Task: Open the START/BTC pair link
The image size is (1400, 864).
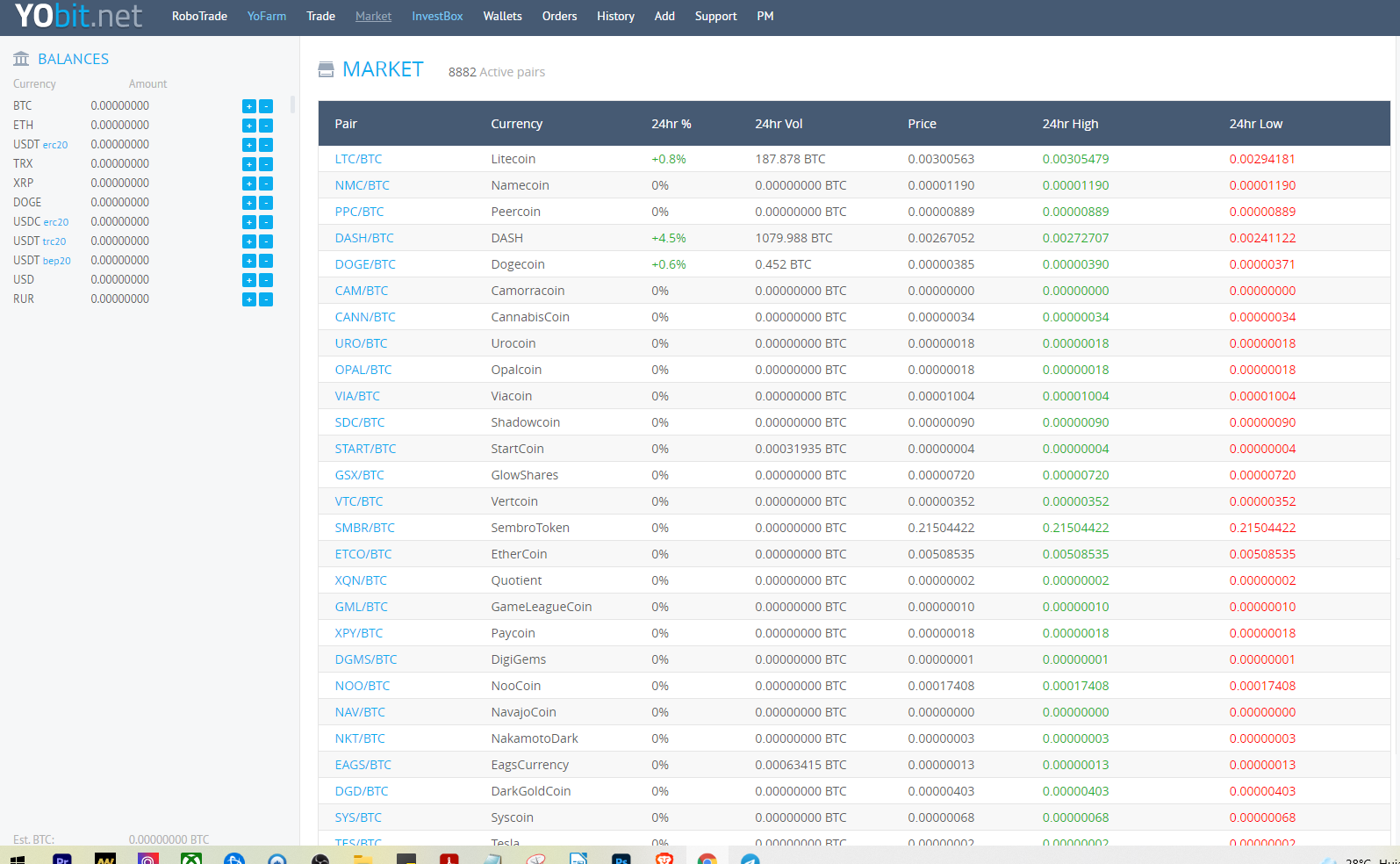Action: [365, 449]
